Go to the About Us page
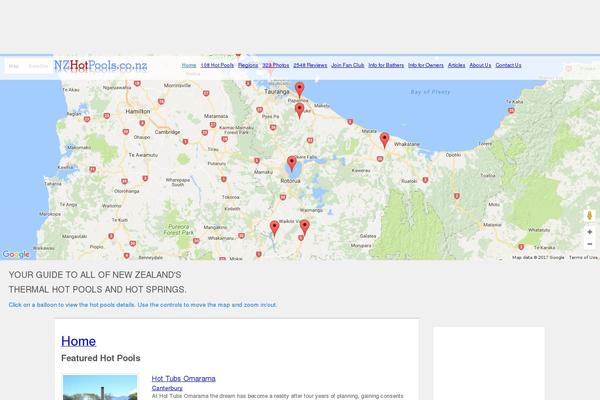 [x=480, y=65]
